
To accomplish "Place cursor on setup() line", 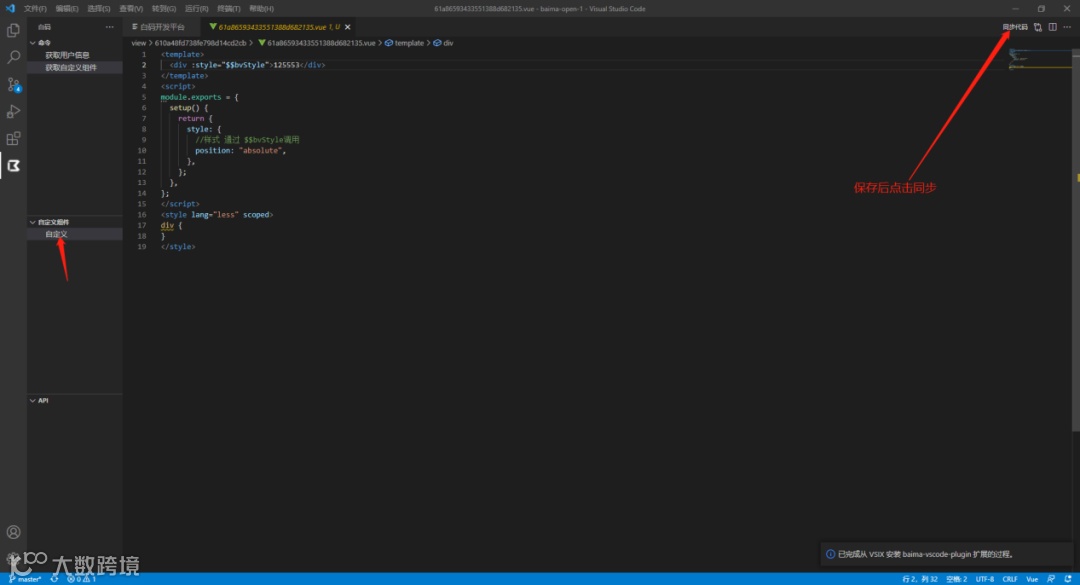I will [x=189, y=107].
